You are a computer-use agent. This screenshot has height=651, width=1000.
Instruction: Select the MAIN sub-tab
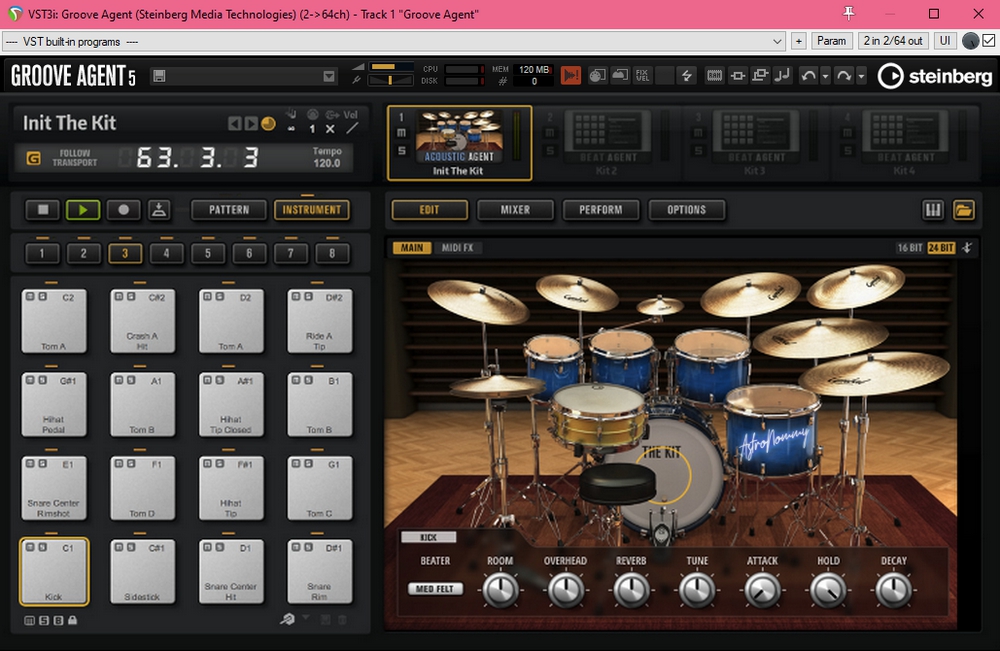(412, 247)
